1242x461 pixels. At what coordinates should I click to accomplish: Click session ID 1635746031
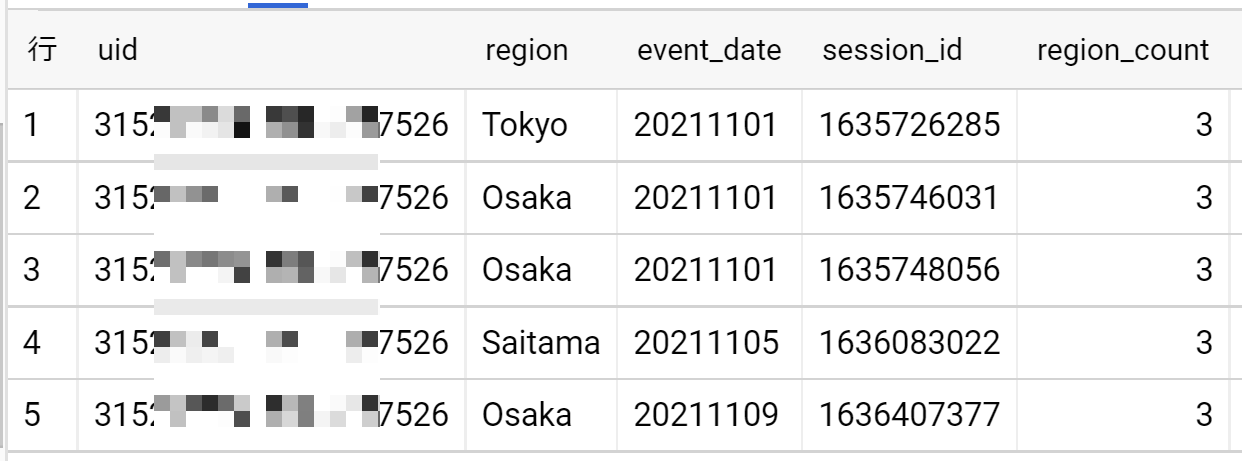point(909,197)
